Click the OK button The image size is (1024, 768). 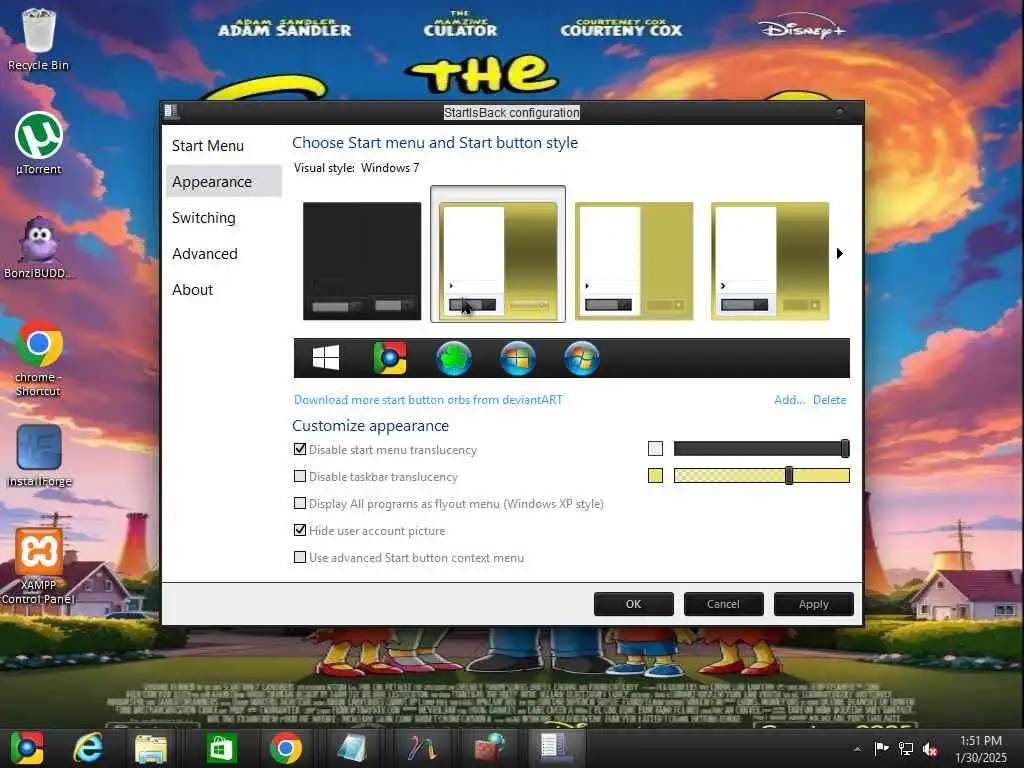point(633,604)
